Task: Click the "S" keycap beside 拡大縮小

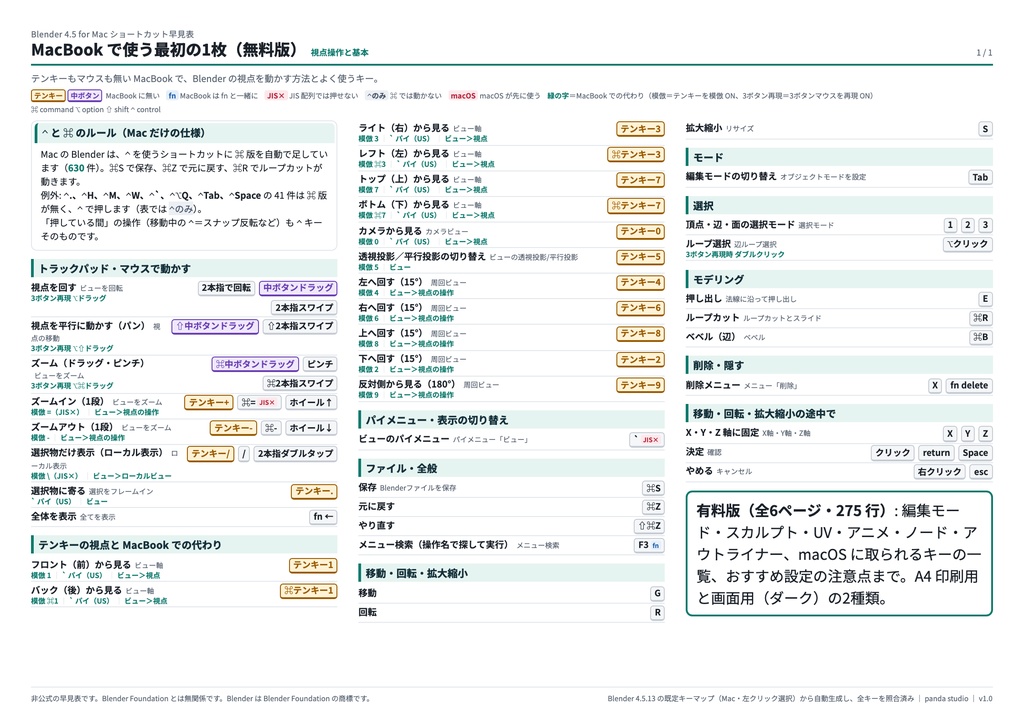Action: [985, 129]
